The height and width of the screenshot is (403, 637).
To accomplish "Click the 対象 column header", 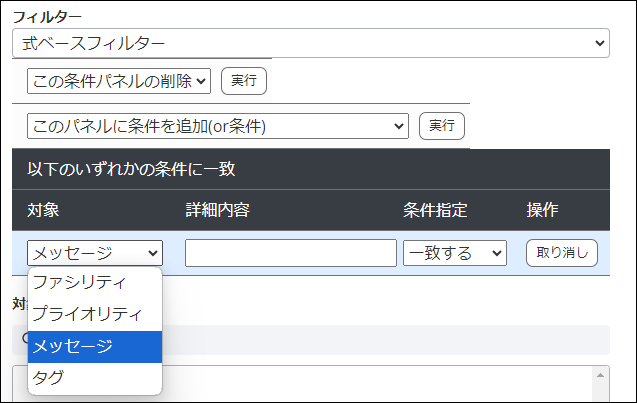I will click(44, 210).
